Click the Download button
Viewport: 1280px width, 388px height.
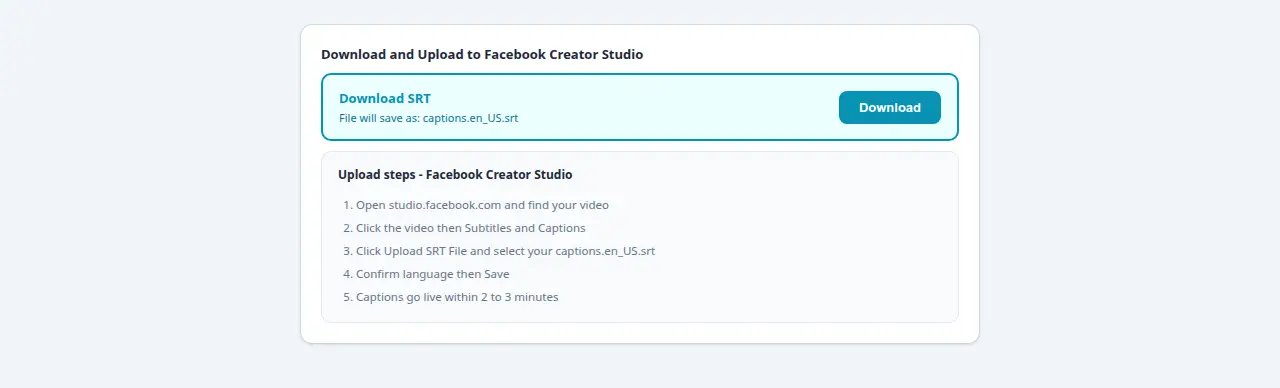(889, 107)
